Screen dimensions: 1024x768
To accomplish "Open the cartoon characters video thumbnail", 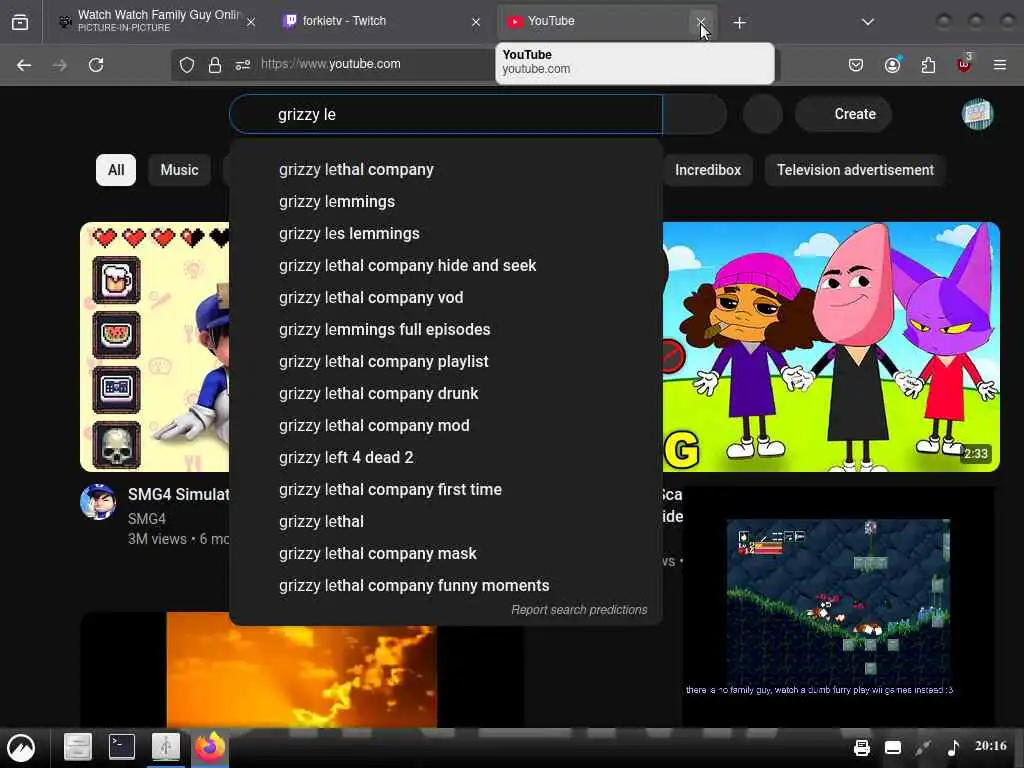I will (x=831, y=347).
